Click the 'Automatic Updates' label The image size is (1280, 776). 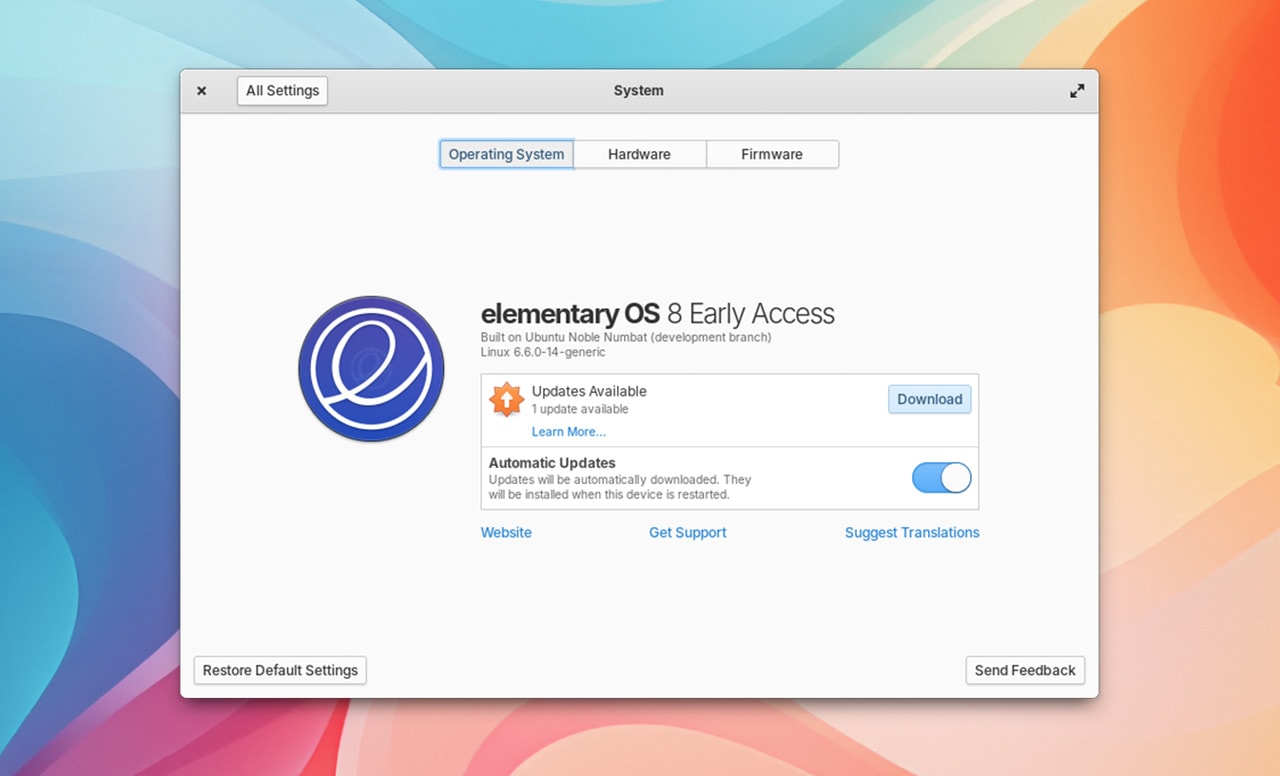pos(552,463)
